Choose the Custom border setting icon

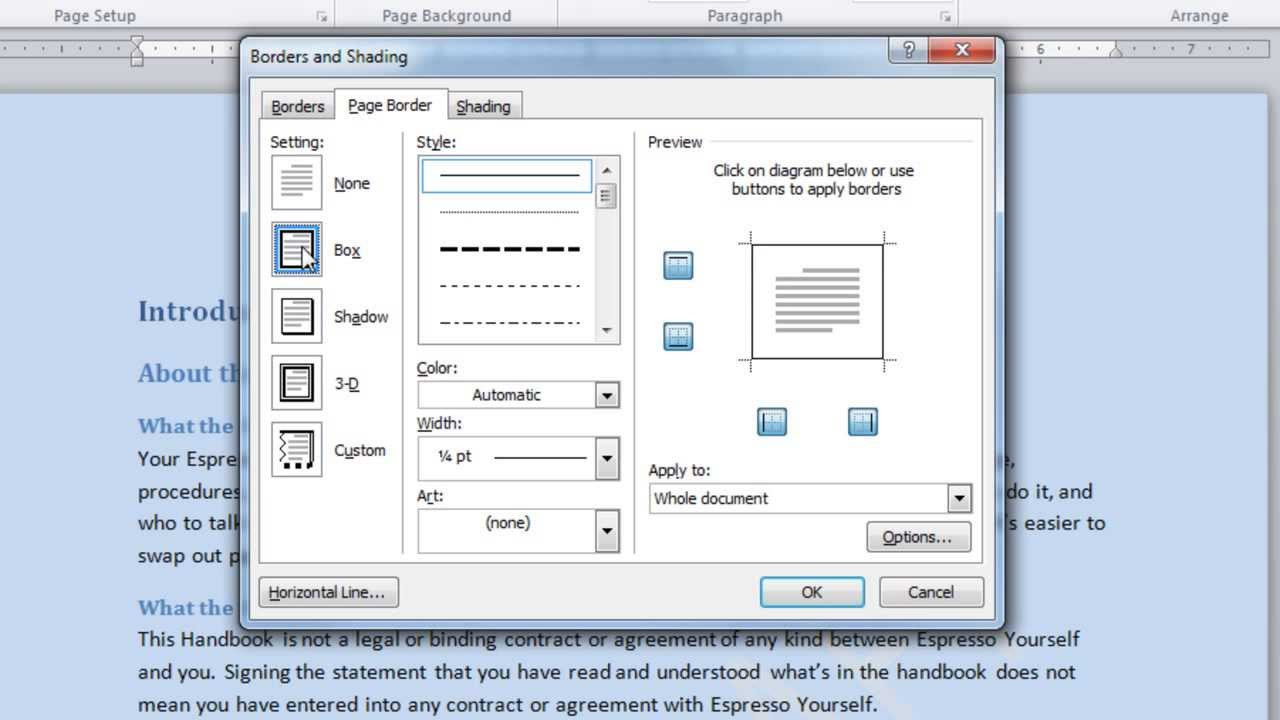[x=297, y=450]
